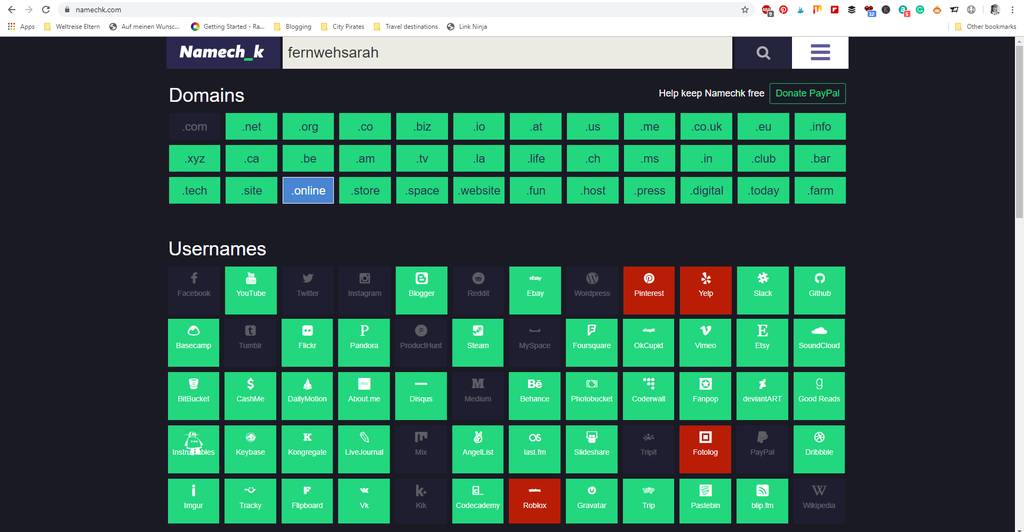
Task: Click the red Roblox tile
Action: coord(534,501)
